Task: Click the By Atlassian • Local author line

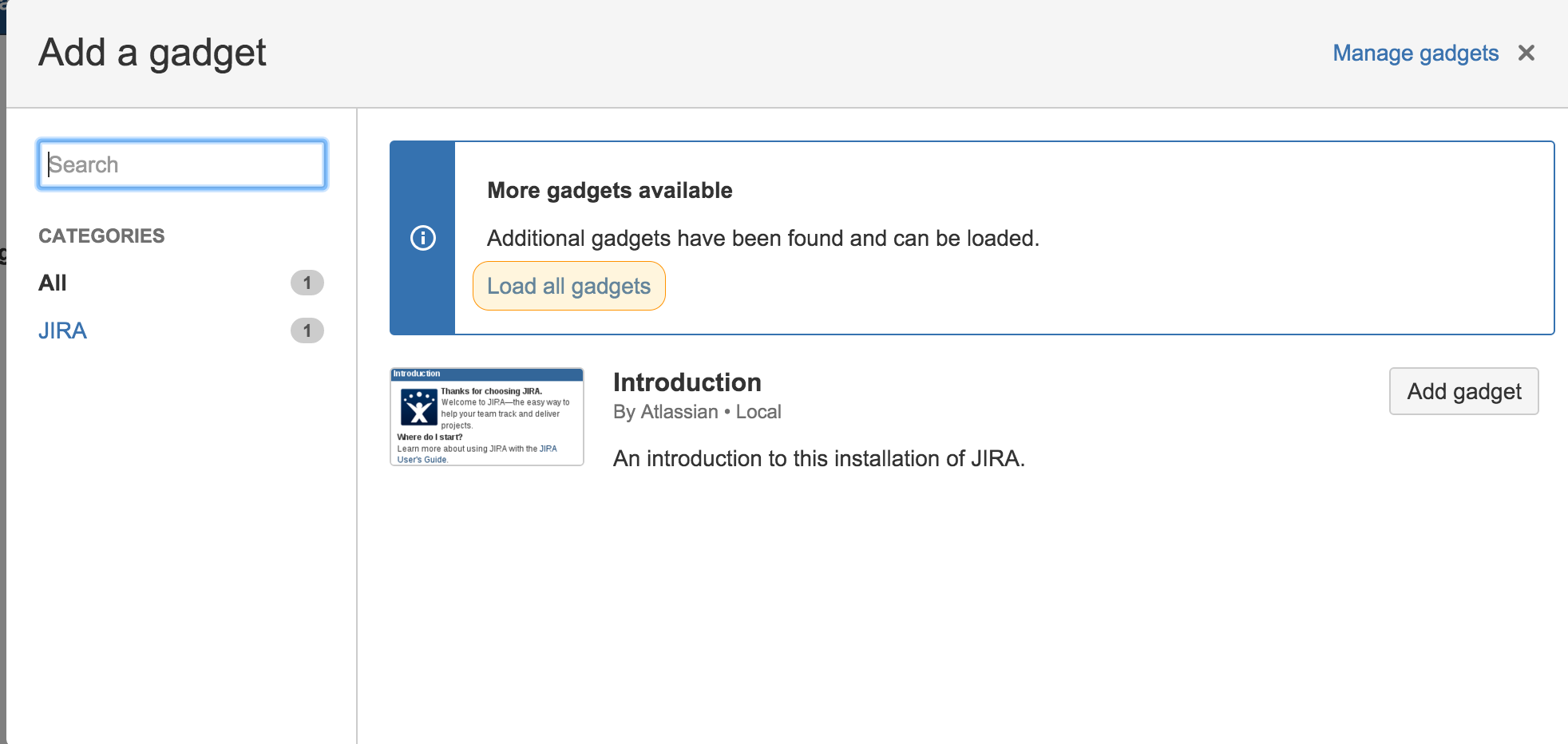Action: (x=696, y=412)
